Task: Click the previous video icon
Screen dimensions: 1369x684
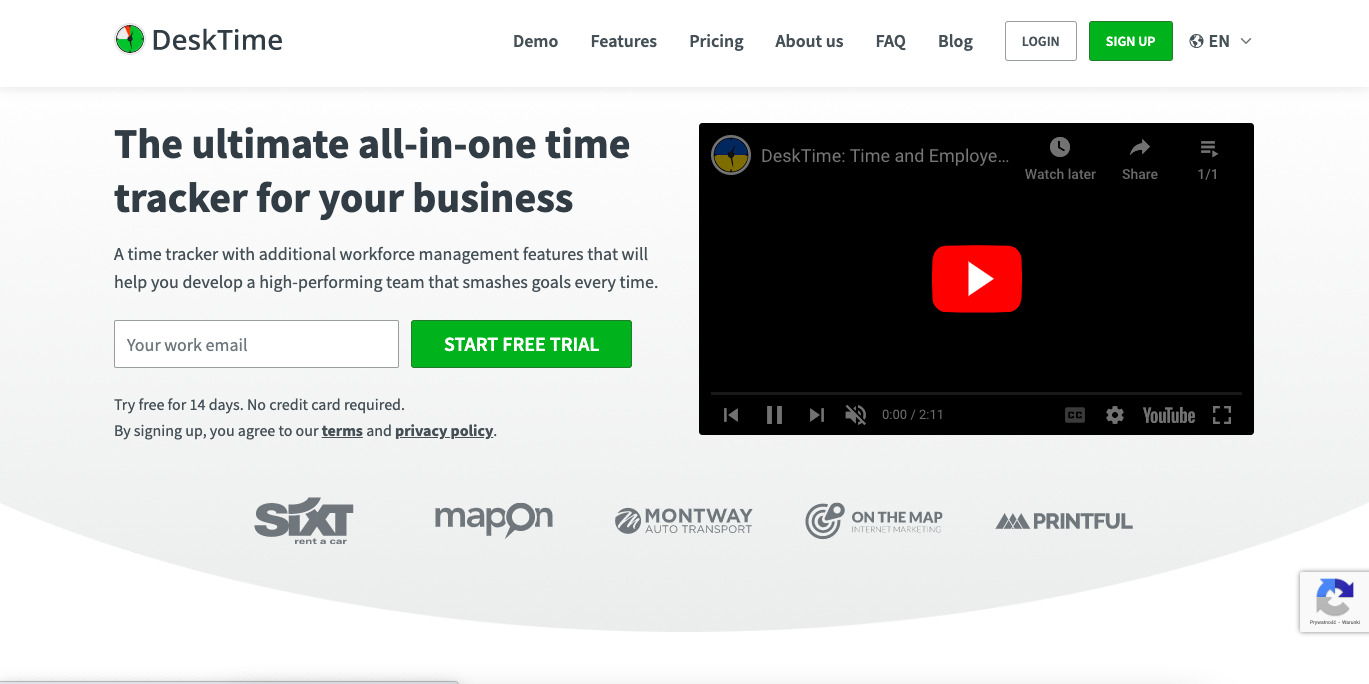Action: 731,415
